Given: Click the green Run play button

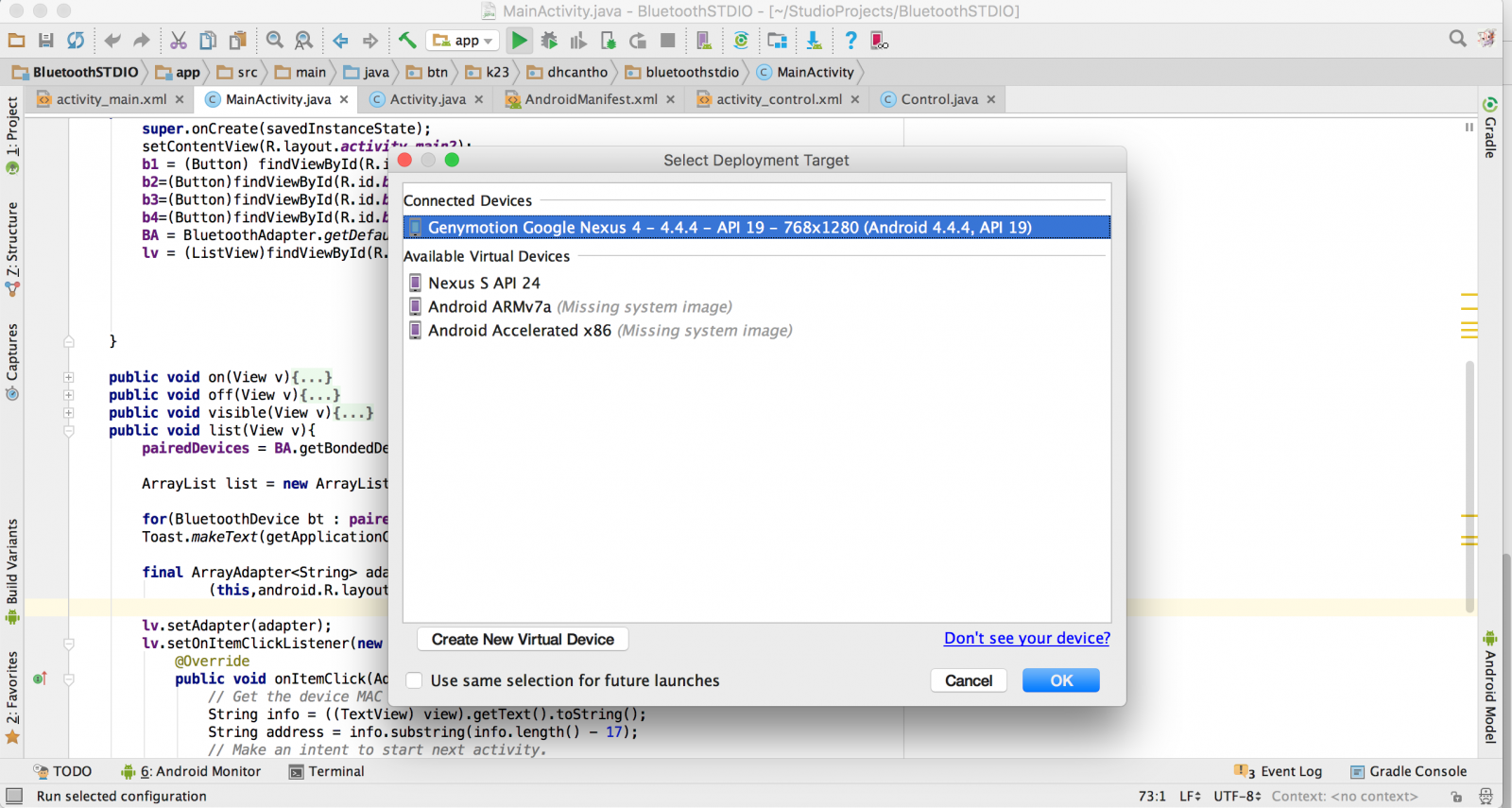Looking at the screenshot, I should [519, 41].
